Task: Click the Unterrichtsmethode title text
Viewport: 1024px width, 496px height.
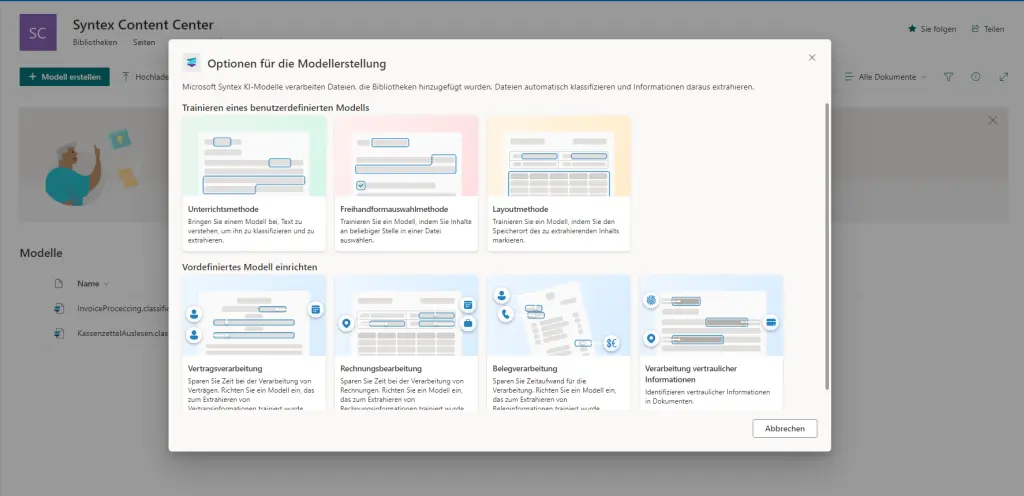Action: click(223, 209)
